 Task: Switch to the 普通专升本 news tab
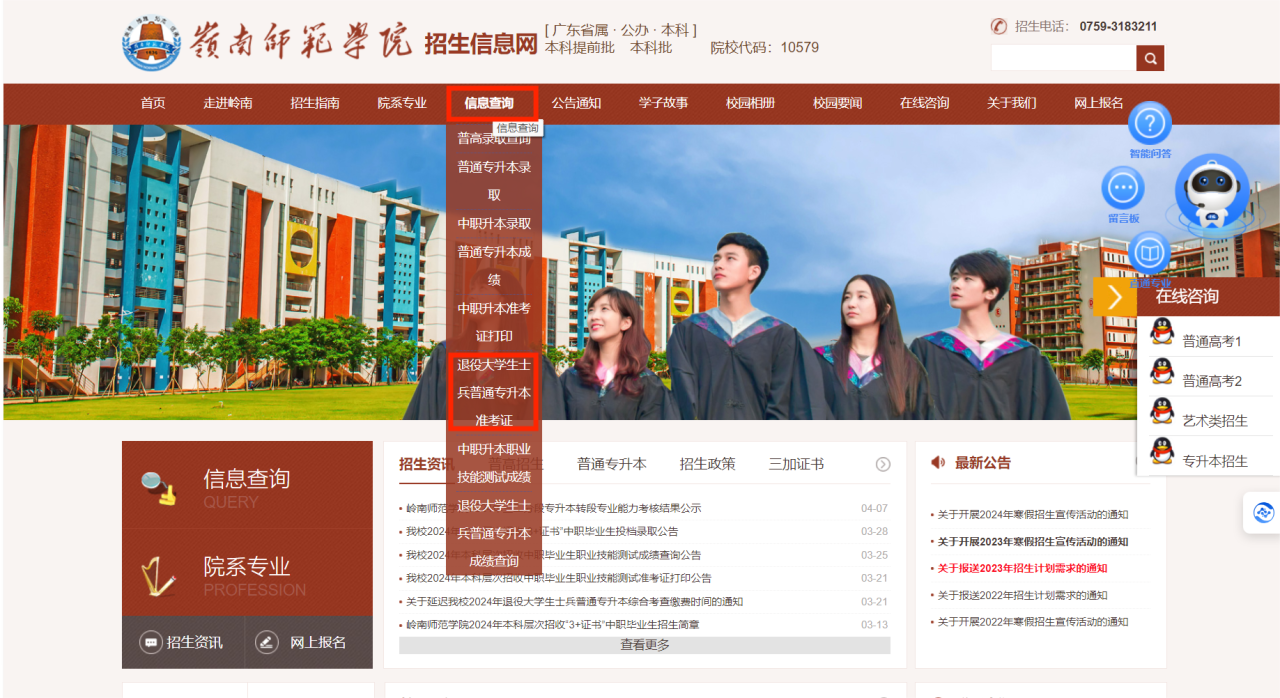[x=612, y=464]
